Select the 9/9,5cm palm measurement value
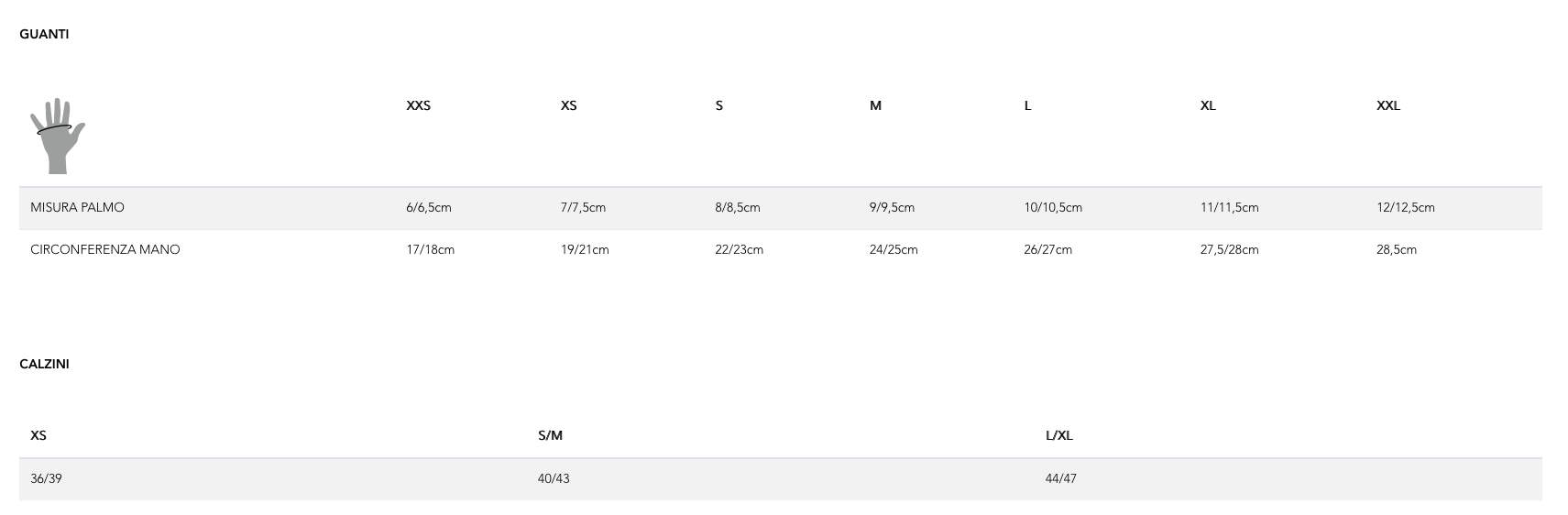The image size is (1568, 515). (892, 207)
